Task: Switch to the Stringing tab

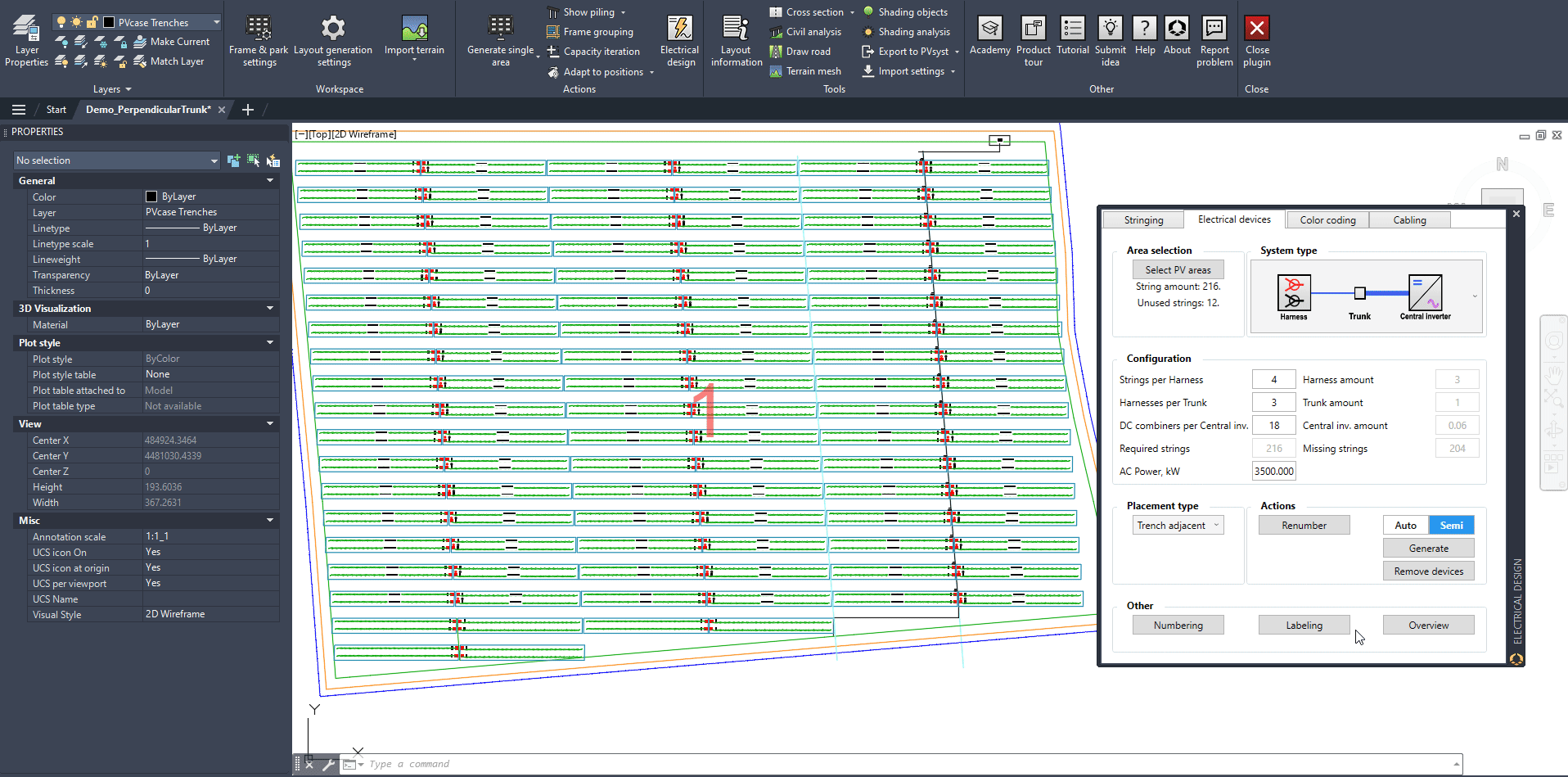Action: [1142, 220]
